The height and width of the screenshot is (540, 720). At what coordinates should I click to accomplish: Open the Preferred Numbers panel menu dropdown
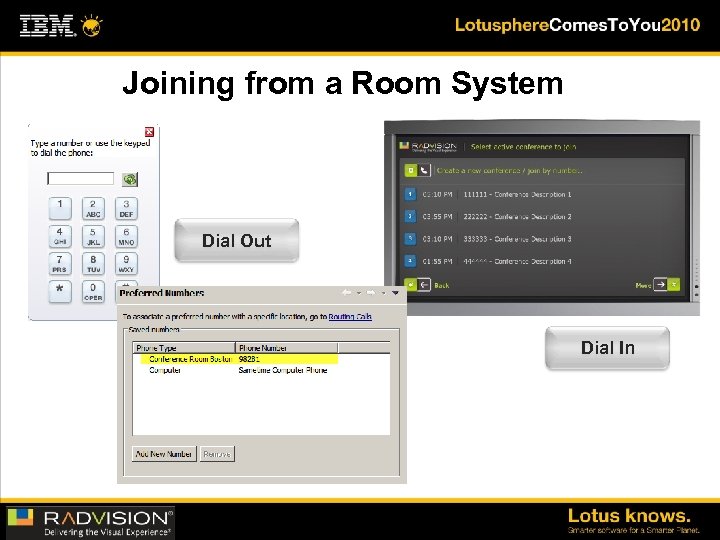click(x=395, y=292)
